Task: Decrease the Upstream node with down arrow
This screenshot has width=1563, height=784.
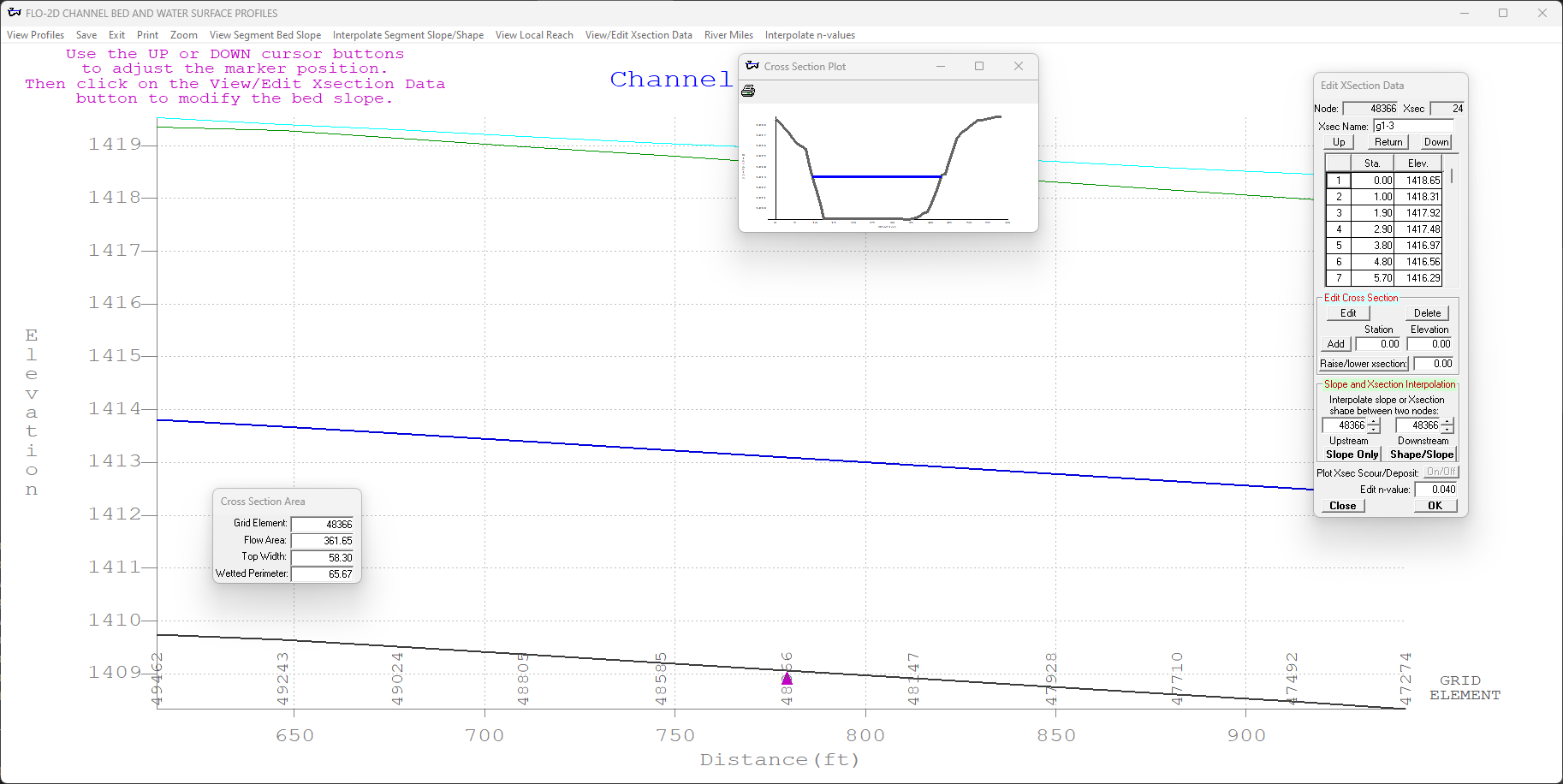Action: pos(1374,430)
